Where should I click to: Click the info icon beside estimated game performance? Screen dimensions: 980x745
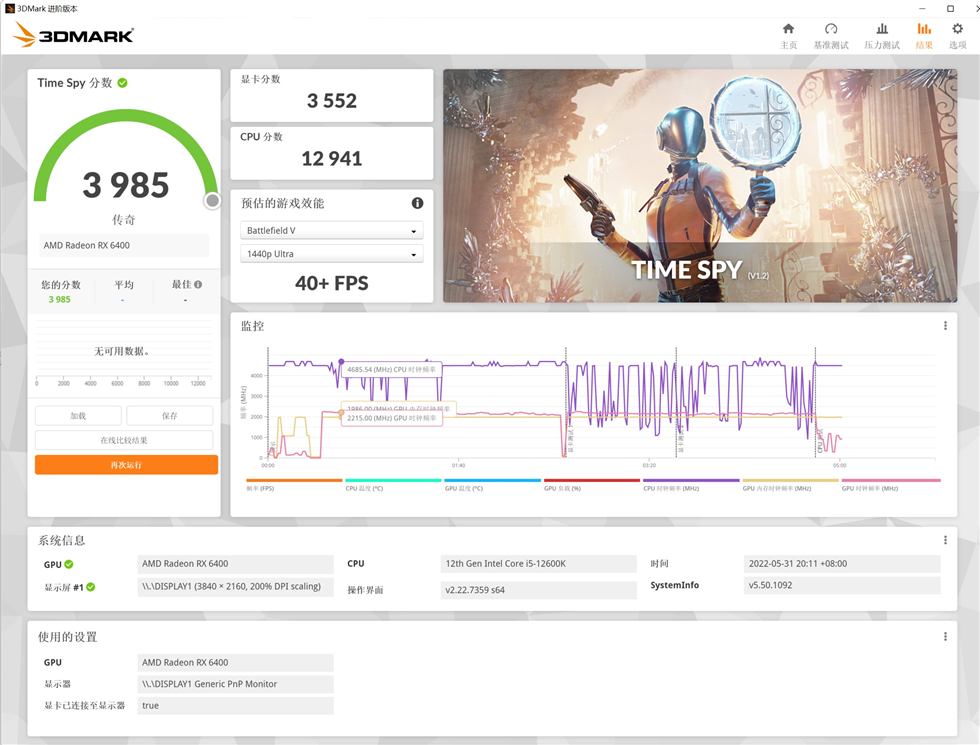click(x=418, y=203)
